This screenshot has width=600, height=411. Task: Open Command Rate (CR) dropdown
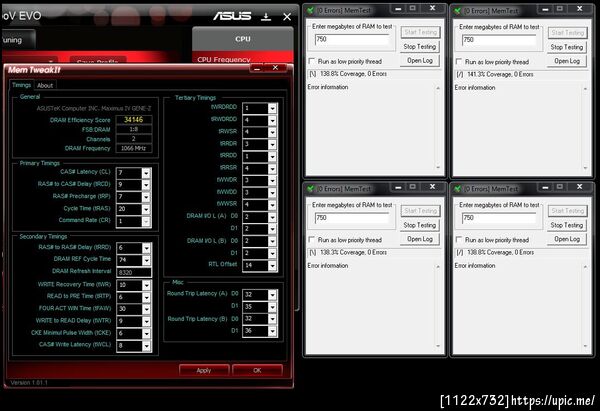(146, 221)
